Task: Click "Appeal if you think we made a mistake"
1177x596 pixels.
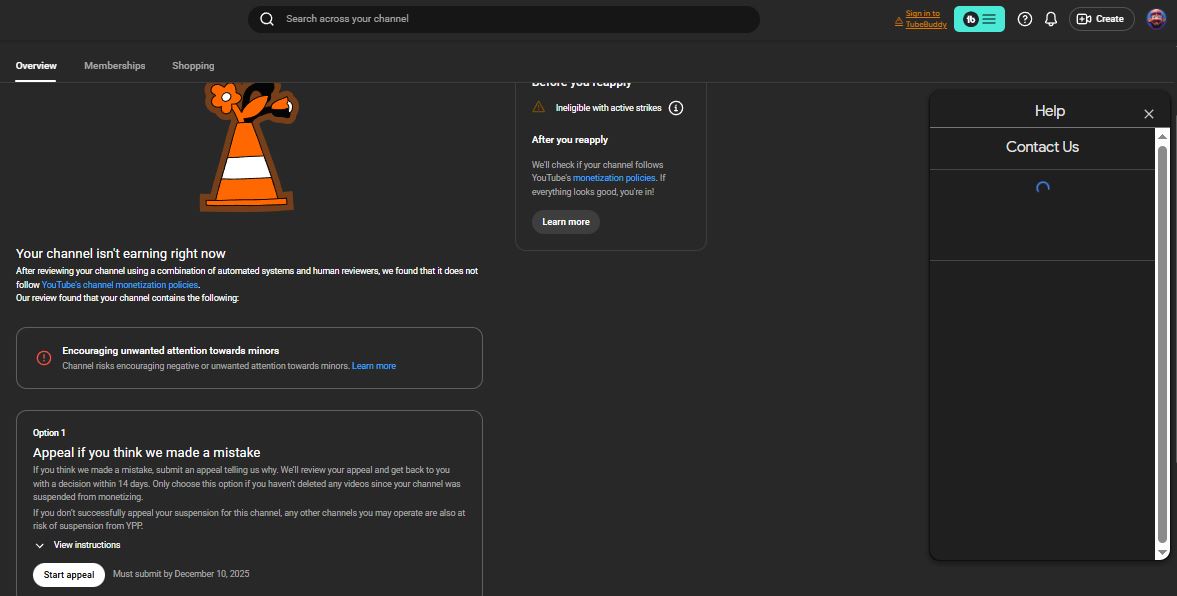Action: point(146,453)
